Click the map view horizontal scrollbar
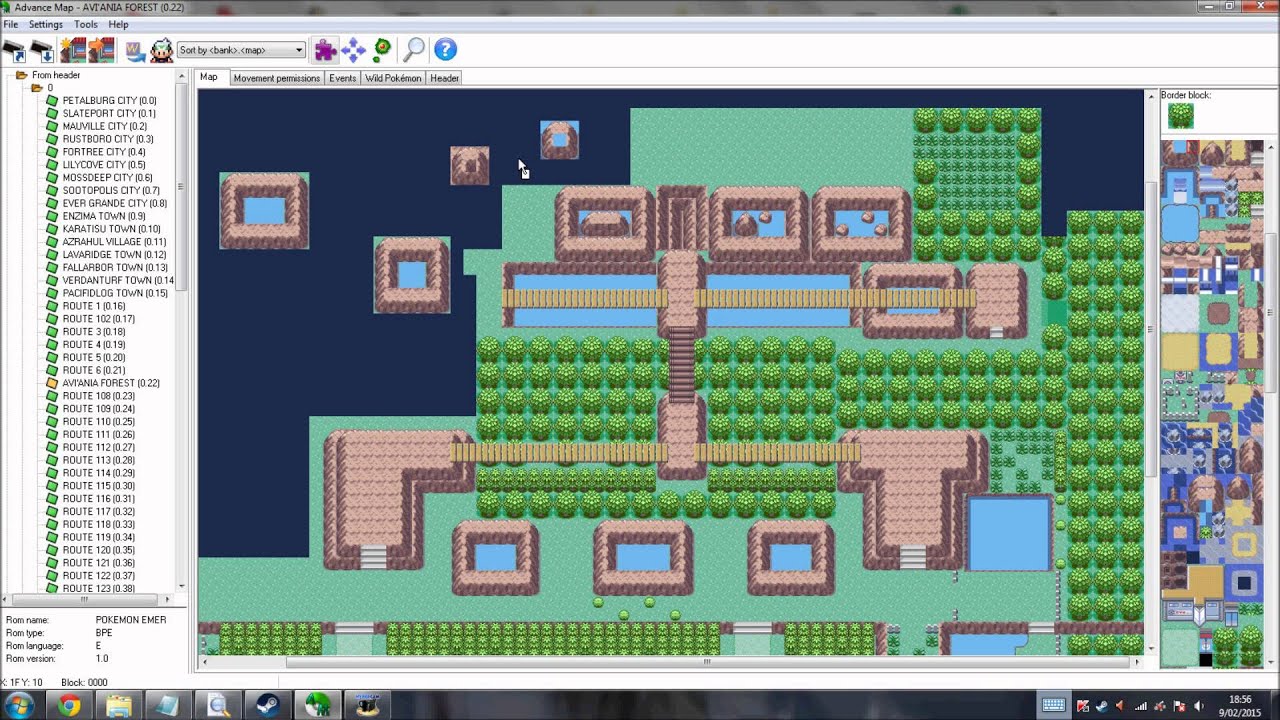Screen dimensions: 1280x720 coord(706,662)
